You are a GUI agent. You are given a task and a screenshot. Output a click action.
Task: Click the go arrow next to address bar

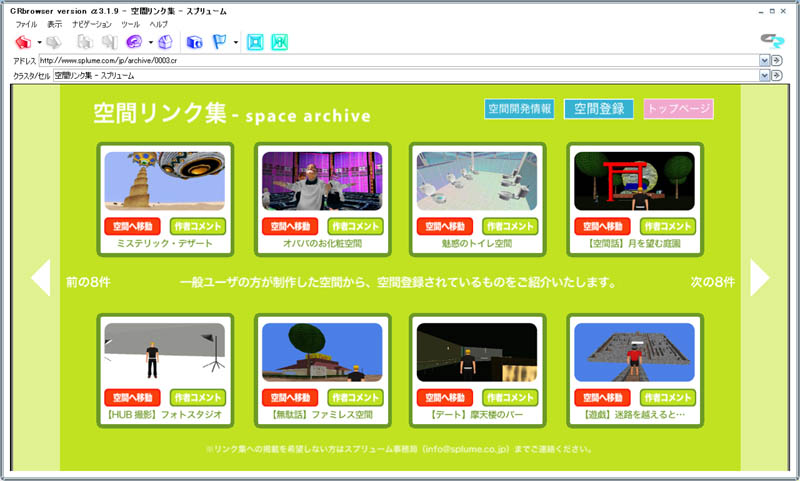[x=777, y=60]
